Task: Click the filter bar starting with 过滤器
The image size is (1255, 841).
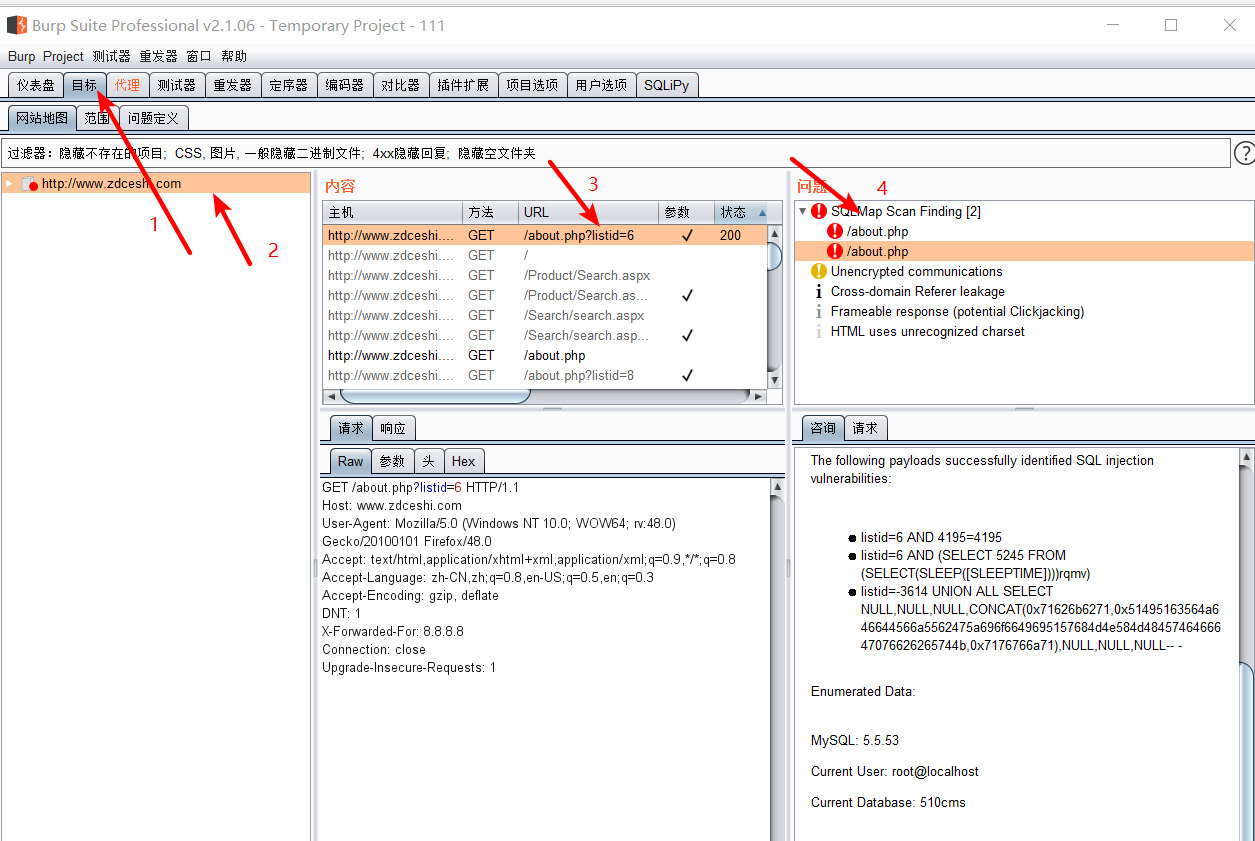Action: pos(615,153)
